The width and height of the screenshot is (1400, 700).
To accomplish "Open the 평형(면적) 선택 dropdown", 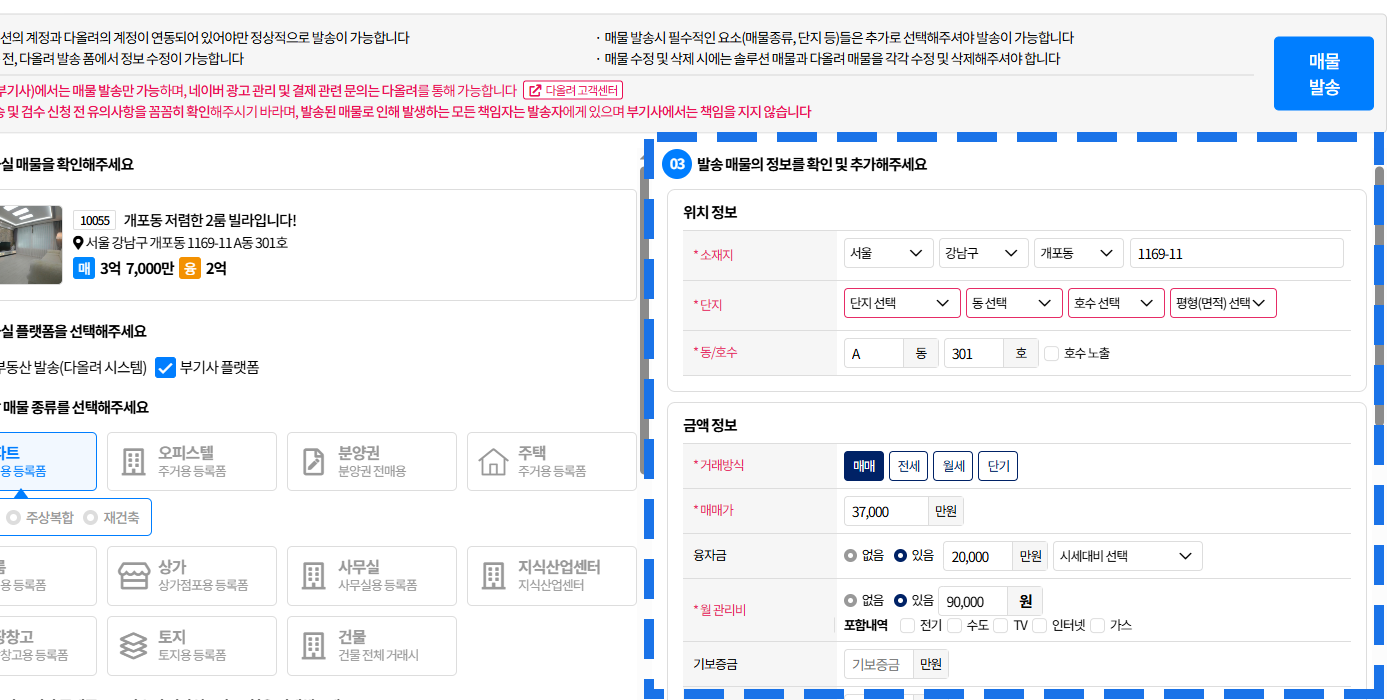I will (1222, 303).
